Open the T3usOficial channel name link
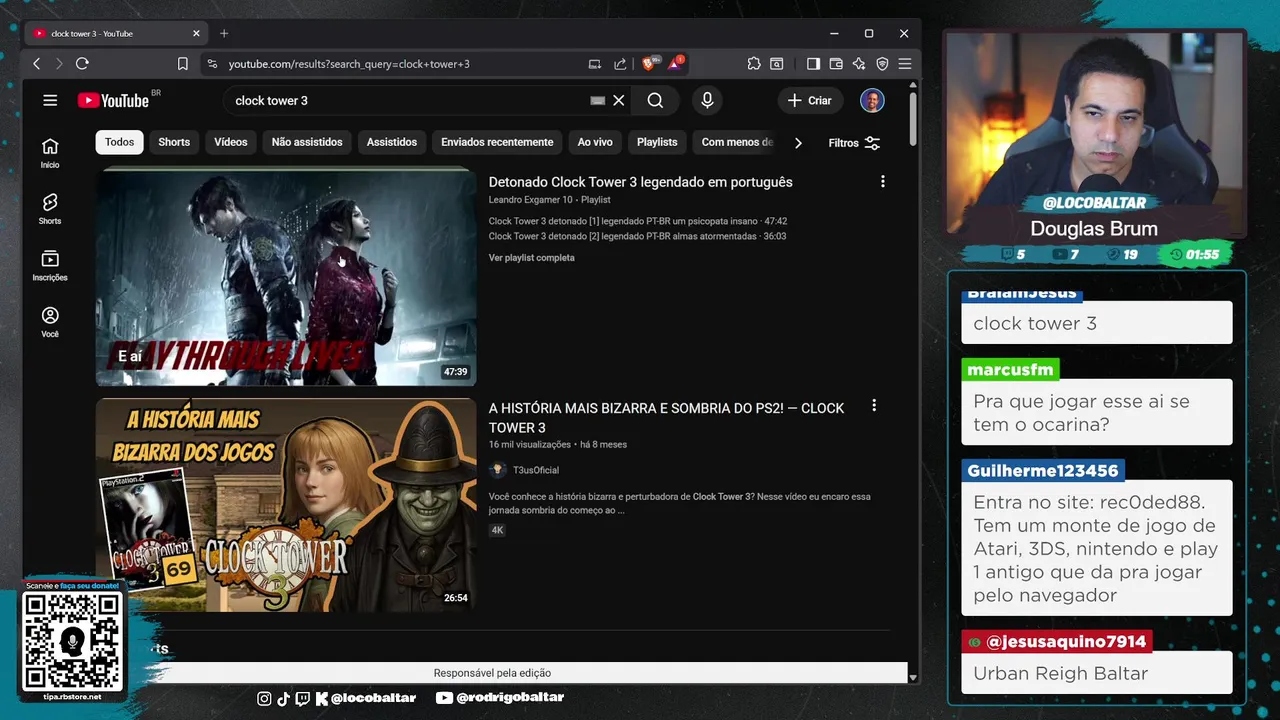This screenshot has width=1280, height=720. coord(536,470)
